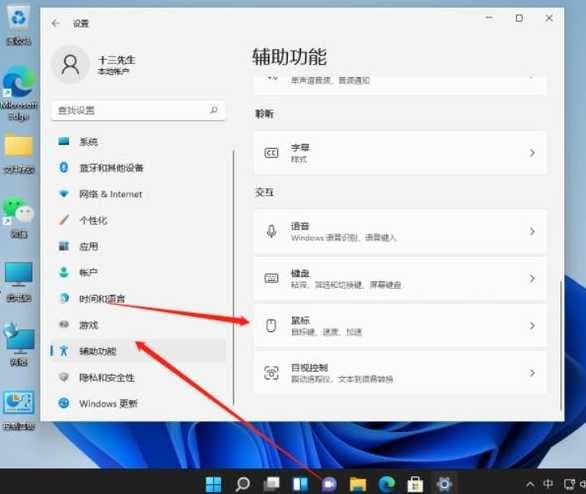Open Task View from the taskbar

(271, 484)
